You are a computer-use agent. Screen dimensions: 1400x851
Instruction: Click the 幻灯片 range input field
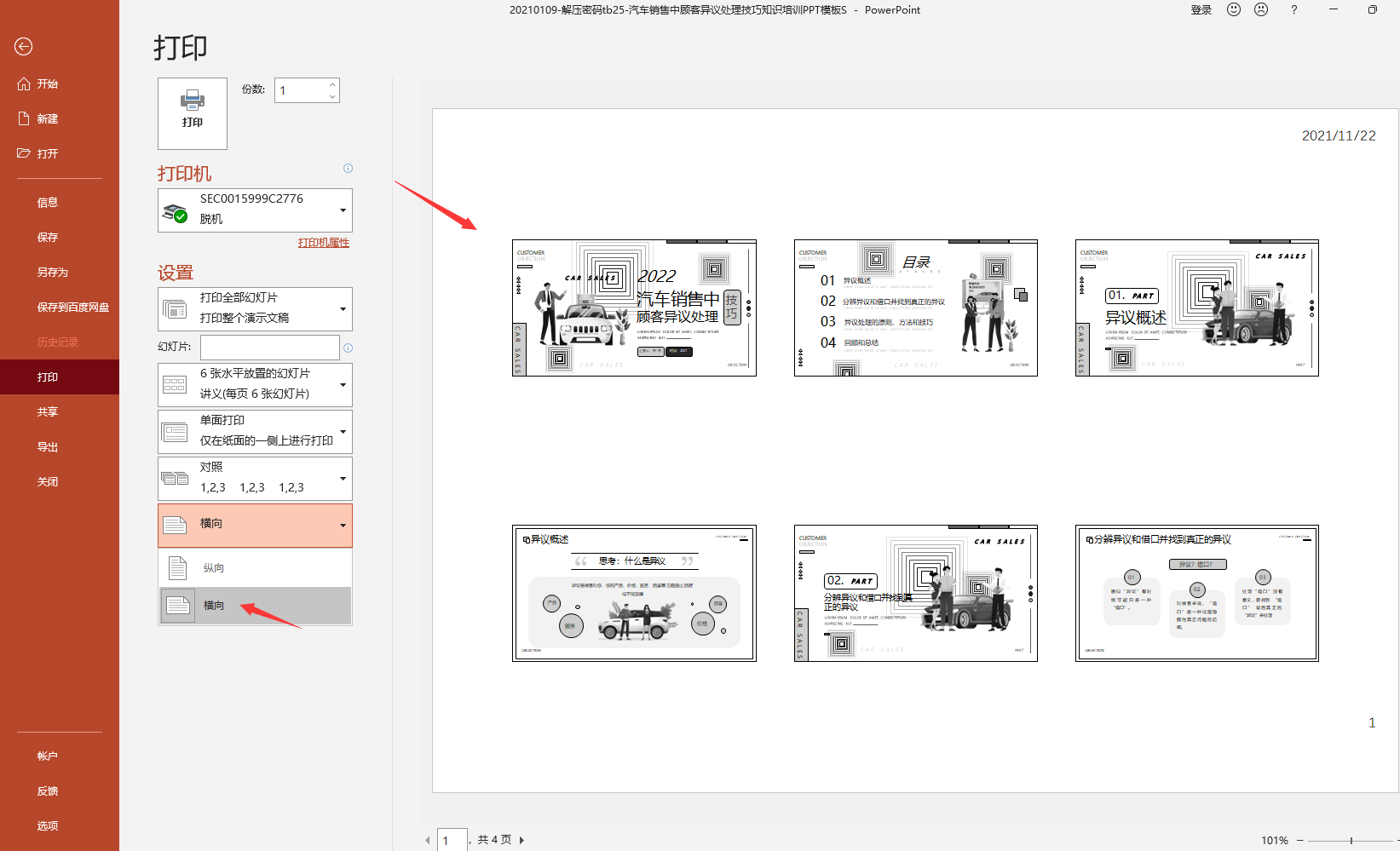[x=270, y=347]
